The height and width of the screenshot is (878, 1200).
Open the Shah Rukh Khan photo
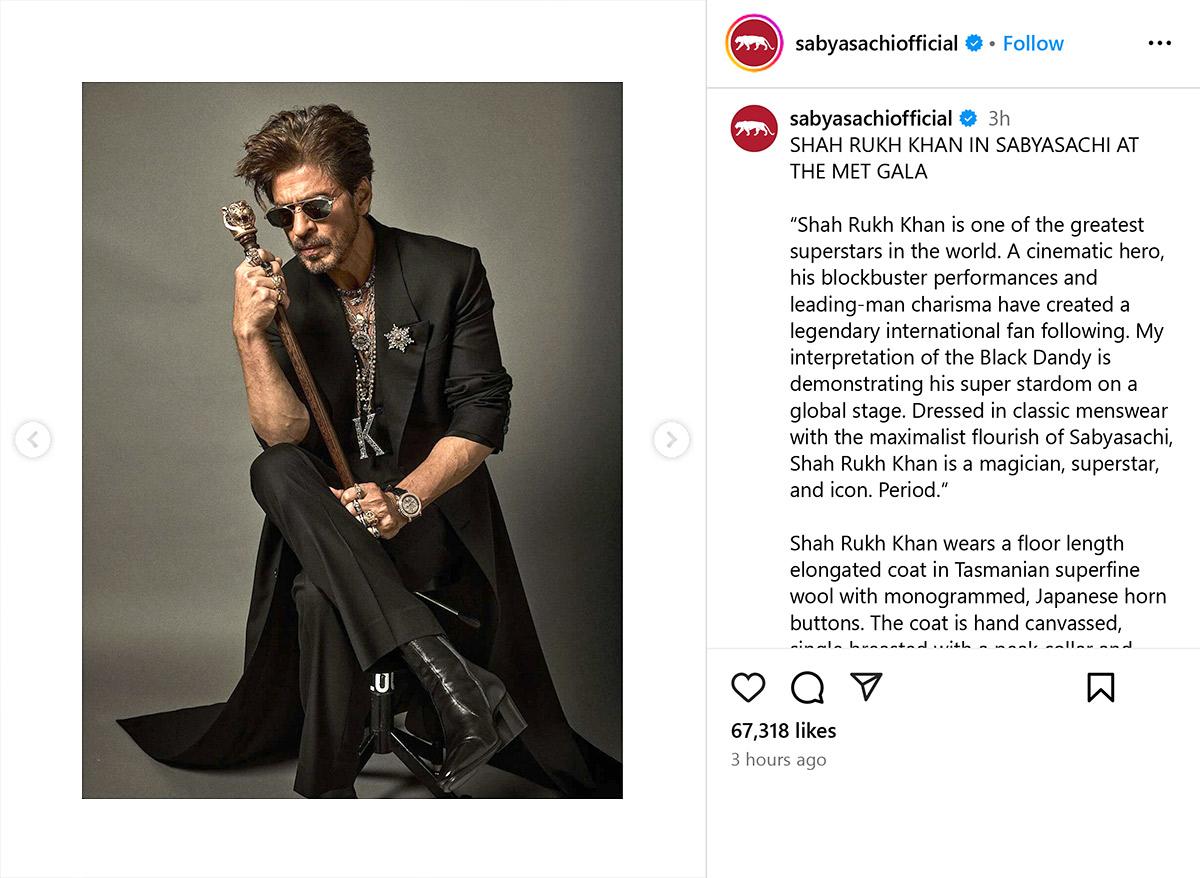pyautogui.click(x=352, y=440)
